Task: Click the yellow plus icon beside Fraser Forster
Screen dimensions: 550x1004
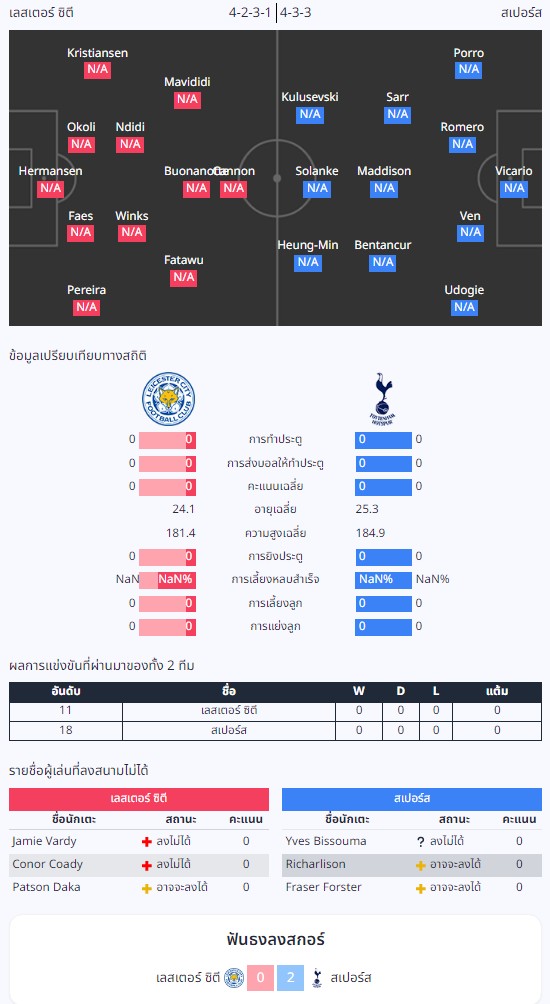Action: click(421, 888)
